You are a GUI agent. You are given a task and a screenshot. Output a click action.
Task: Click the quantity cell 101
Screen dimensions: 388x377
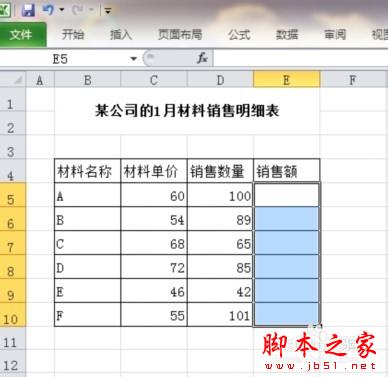[x=220, y=314]
